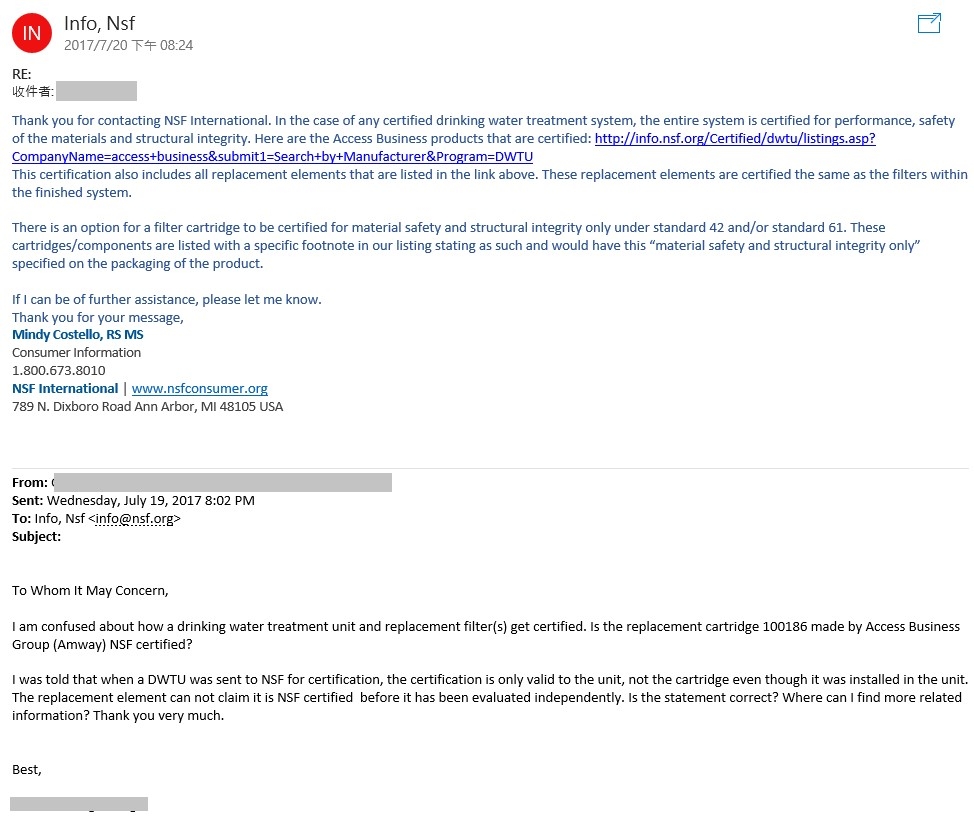This screenshot has height=825, width=974.
Task: Click the 2017/7/20 message timestamp
Action: (129, 45)
